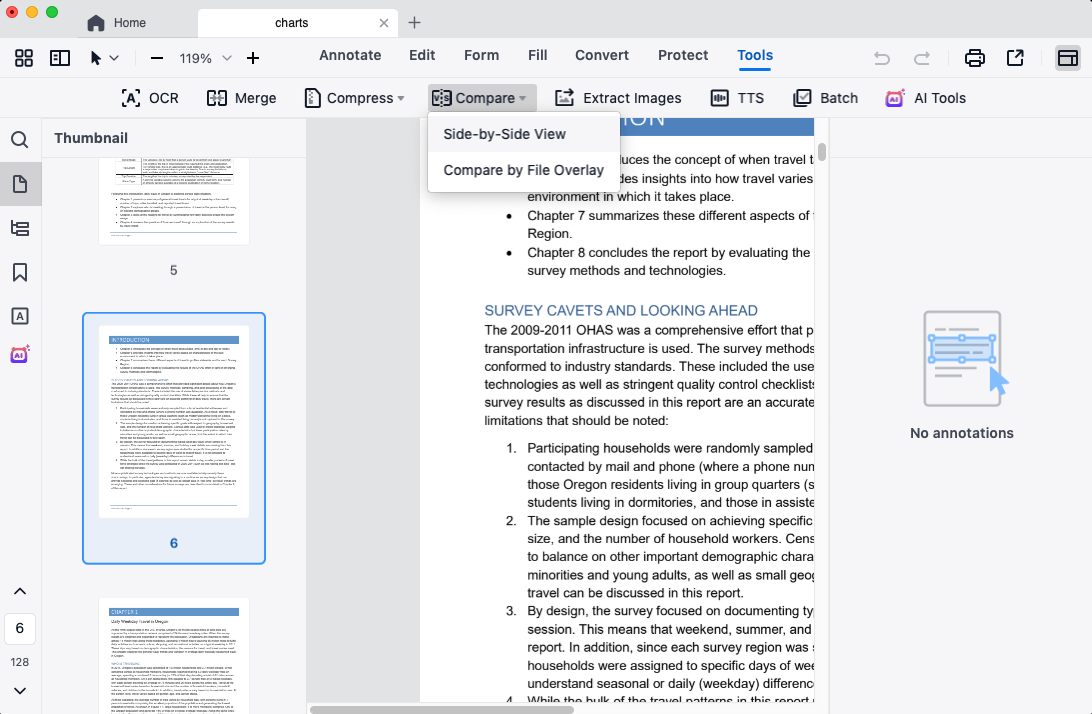1092x714 pixels.
Task: Open AI Tools
Action: coord(925,98)
